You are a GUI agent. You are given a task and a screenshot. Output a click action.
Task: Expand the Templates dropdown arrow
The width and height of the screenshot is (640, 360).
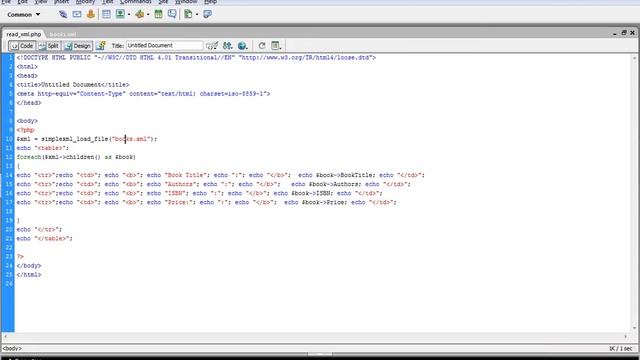pyautogui.click(x=197, y=14)
